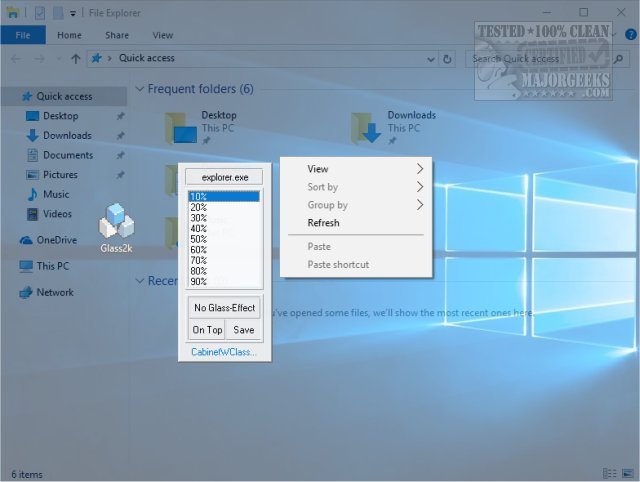Click the Glass2k desktop icon
Image resolution: width=640 pixels, height=482 pixels.
(x=117, y=228)
